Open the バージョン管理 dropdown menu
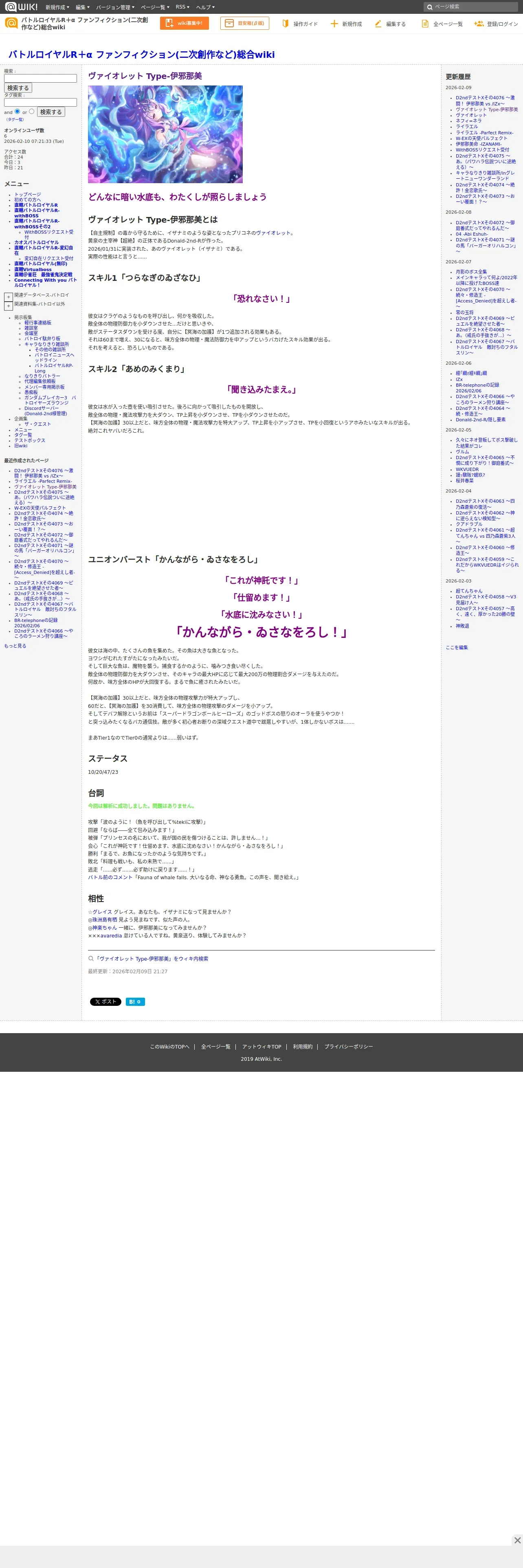Viewport: 523px width, 1568px height. (115, 7)
